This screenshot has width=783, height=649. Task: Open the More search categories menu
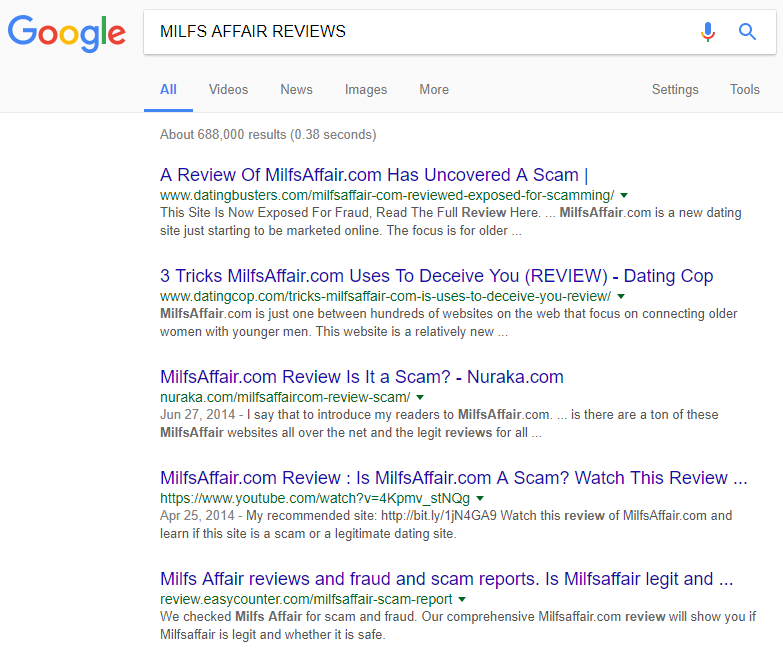pyautogui.click(x=434, y=89)
